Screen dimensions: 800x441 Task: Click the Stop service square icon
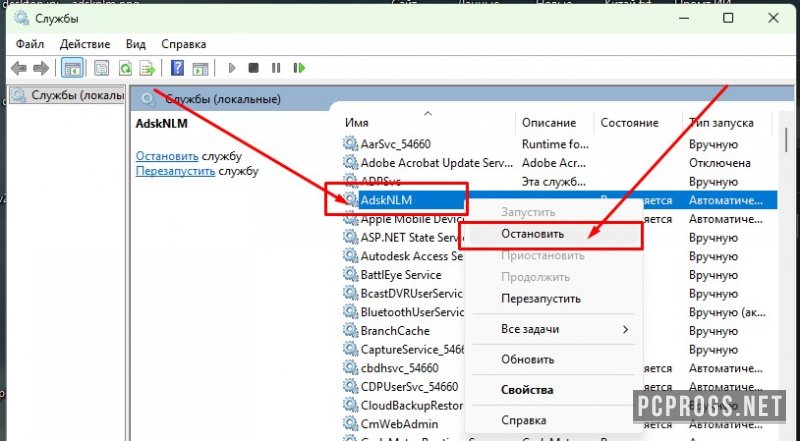coord(253,68)
